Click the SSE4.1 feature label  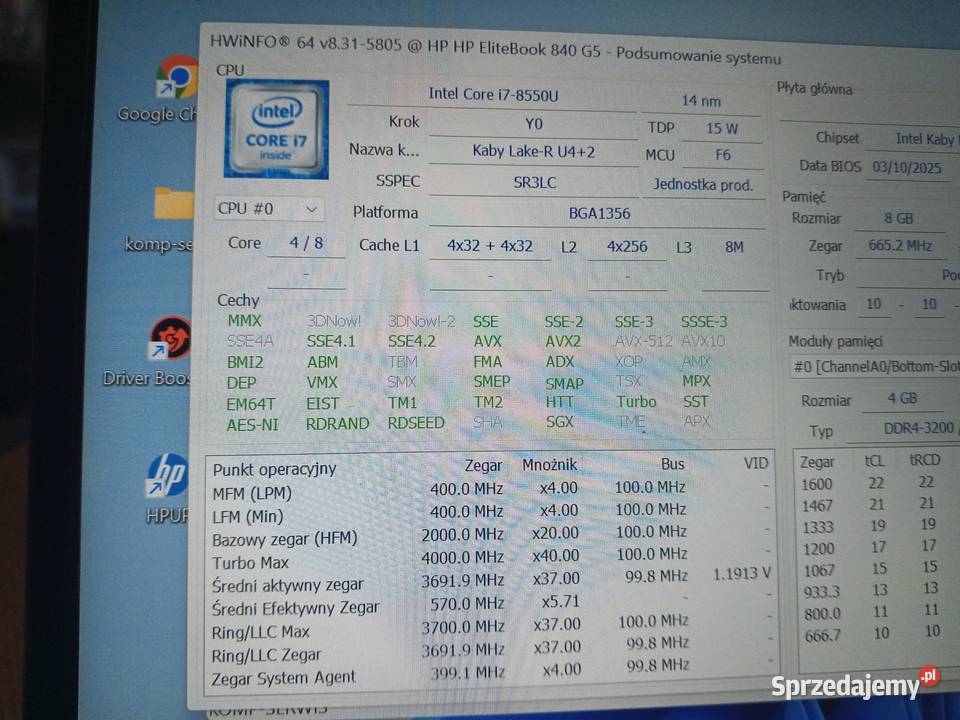point(331,341)
